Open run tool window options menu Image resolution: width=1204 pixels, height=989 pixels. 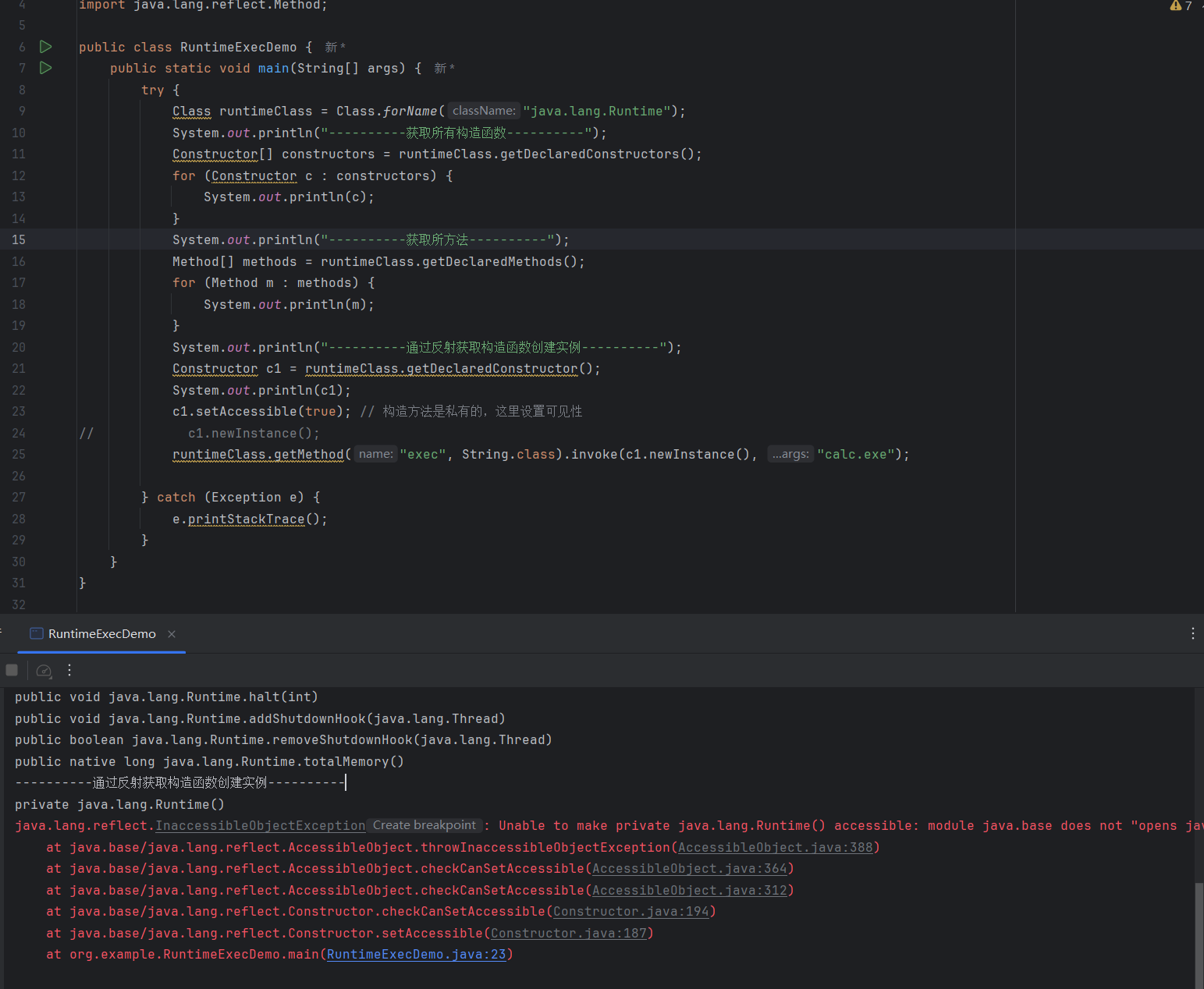pyautogui.click(x=1192, y=633)
